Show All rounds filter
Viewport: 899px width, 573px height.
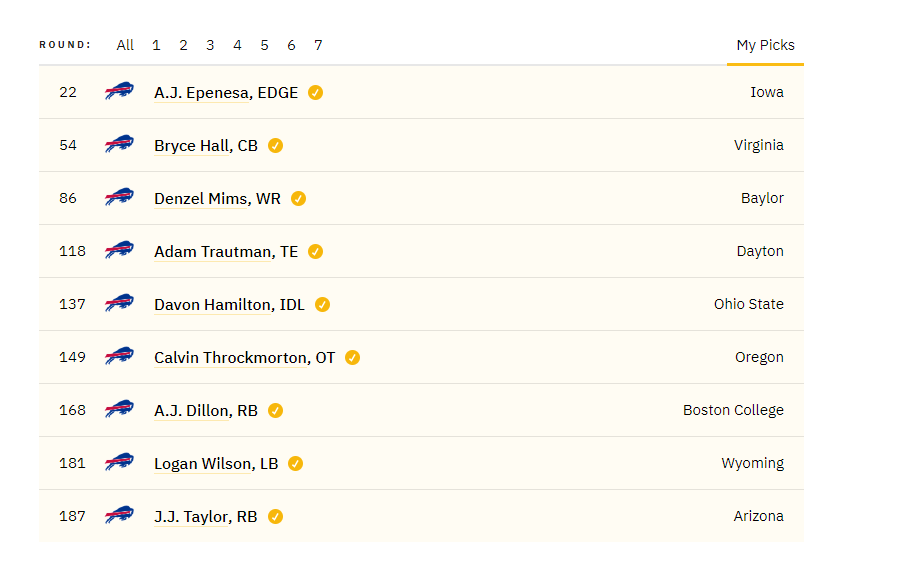point(125,45)
